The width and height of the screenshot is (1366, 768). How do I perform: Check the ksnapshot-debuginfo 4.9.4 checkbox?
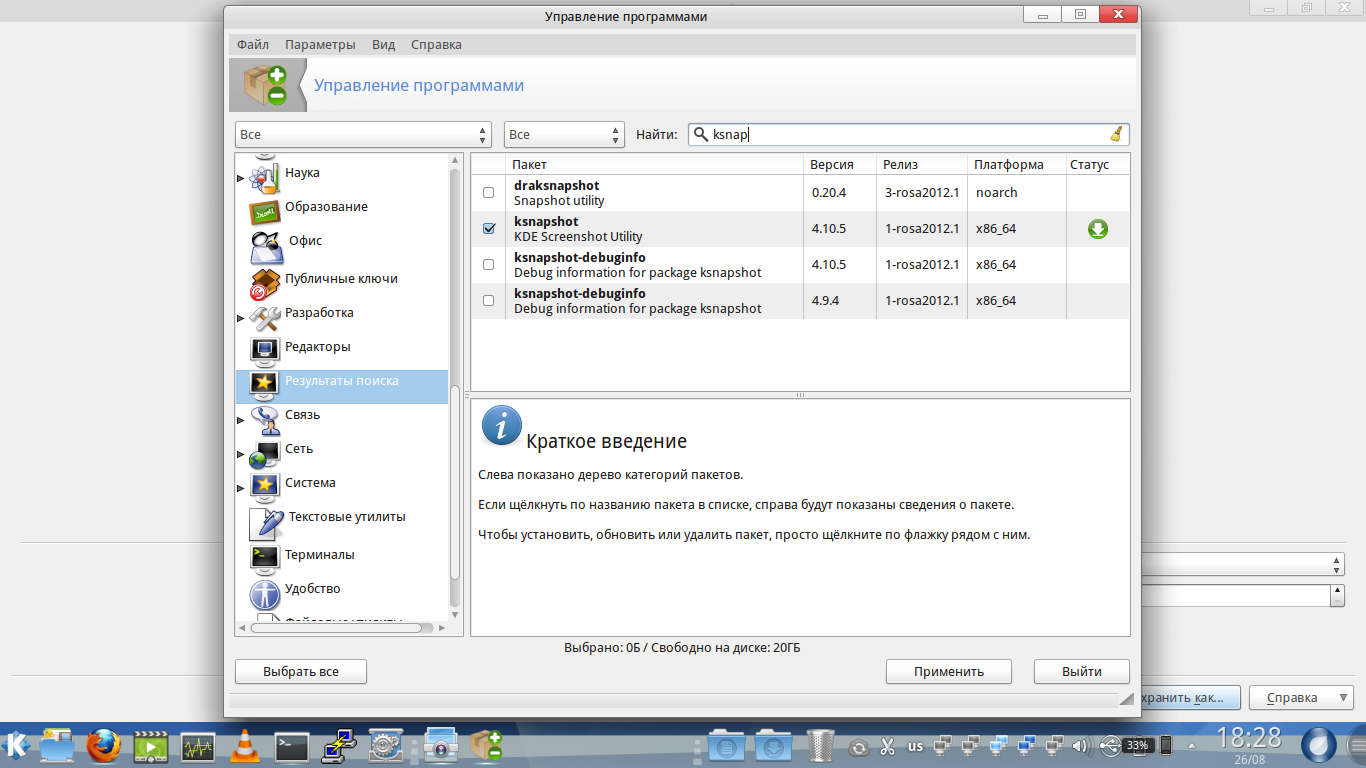[x=489, y=301]
